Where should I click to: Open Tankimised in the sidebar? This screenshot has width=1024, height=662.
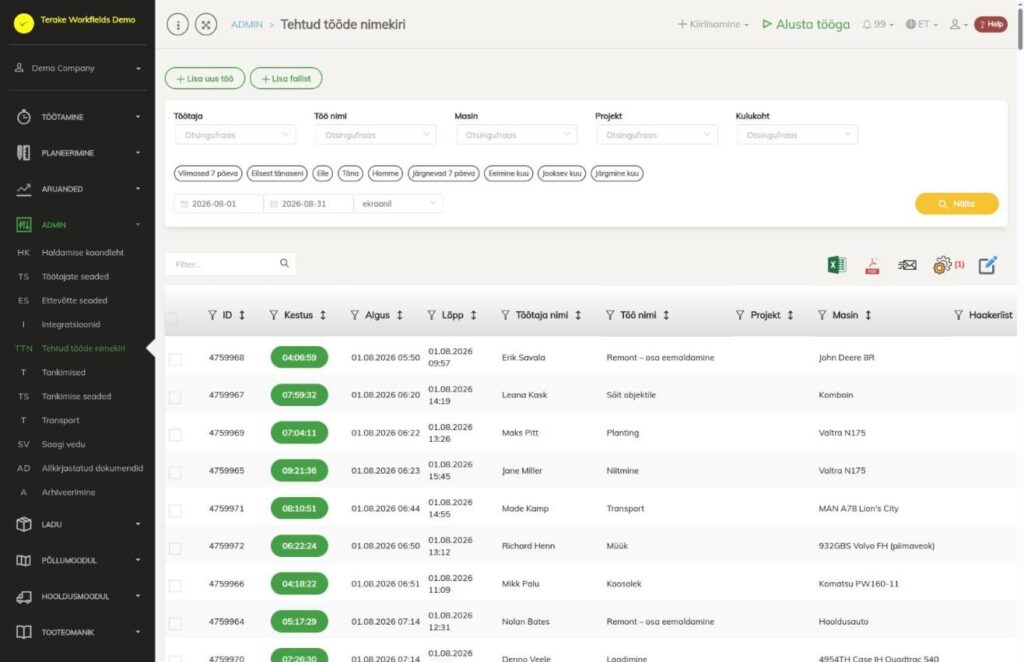(63, 372)
